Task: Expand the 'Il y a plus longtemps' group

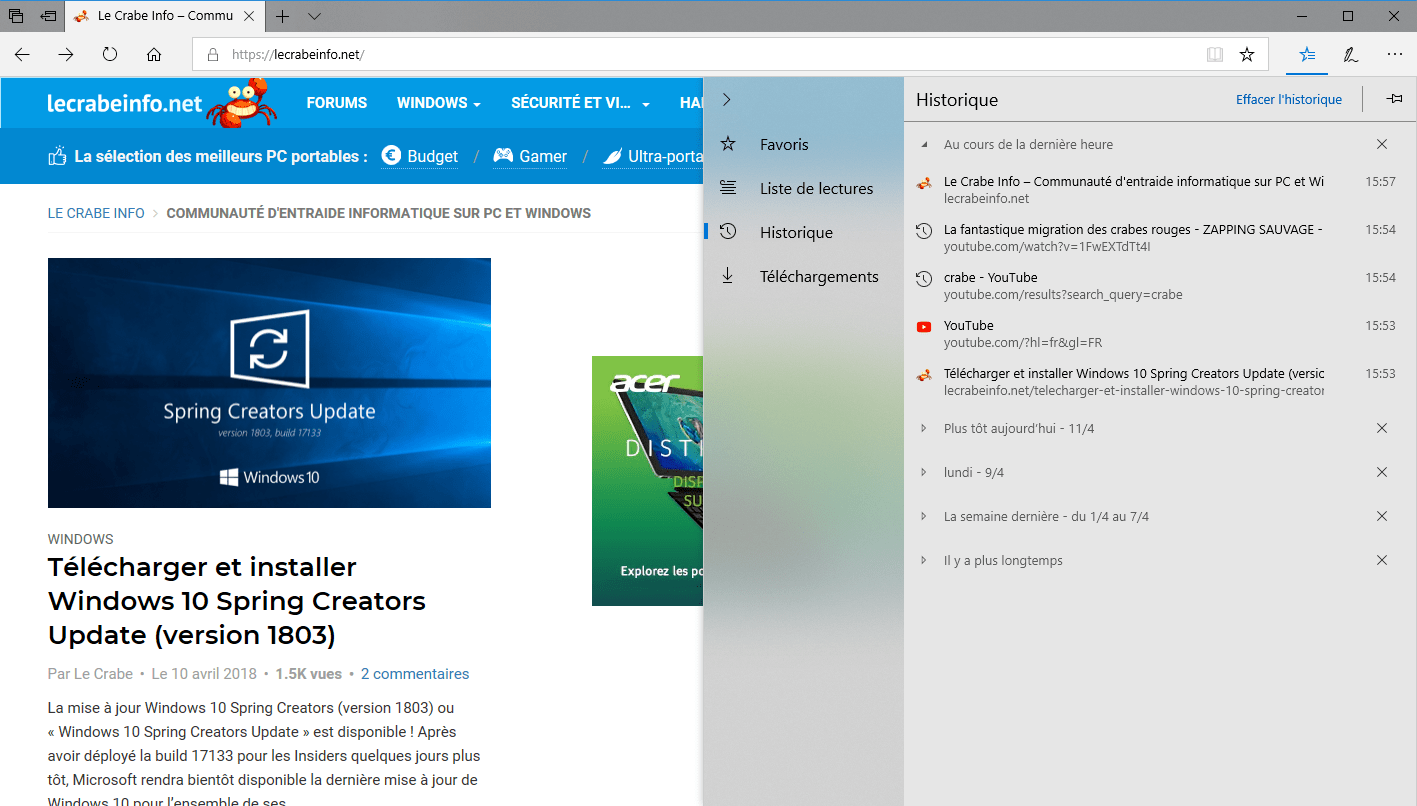Action: [924, 560]
